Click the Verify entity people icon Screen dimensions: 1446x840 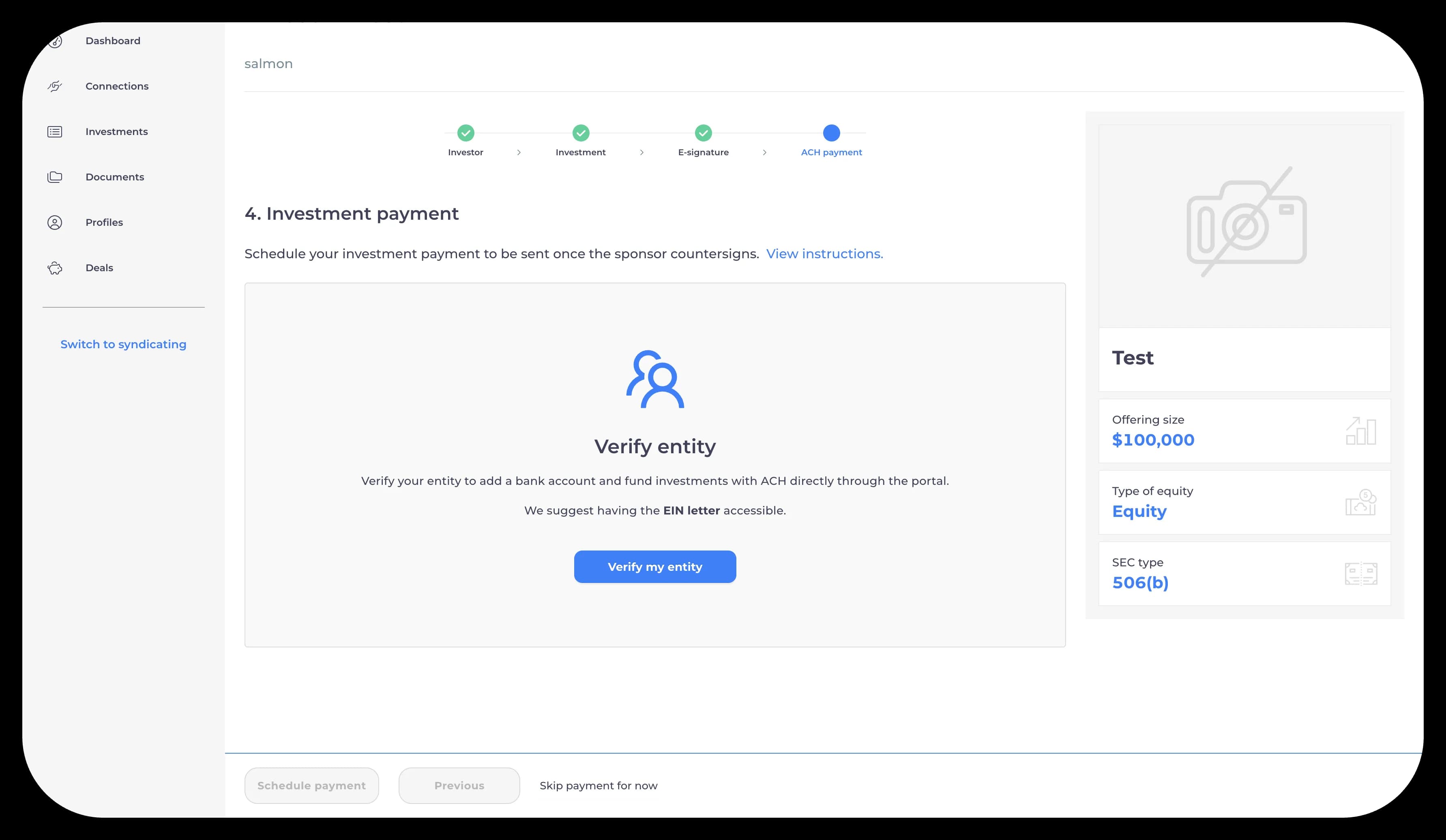[655, 379]
